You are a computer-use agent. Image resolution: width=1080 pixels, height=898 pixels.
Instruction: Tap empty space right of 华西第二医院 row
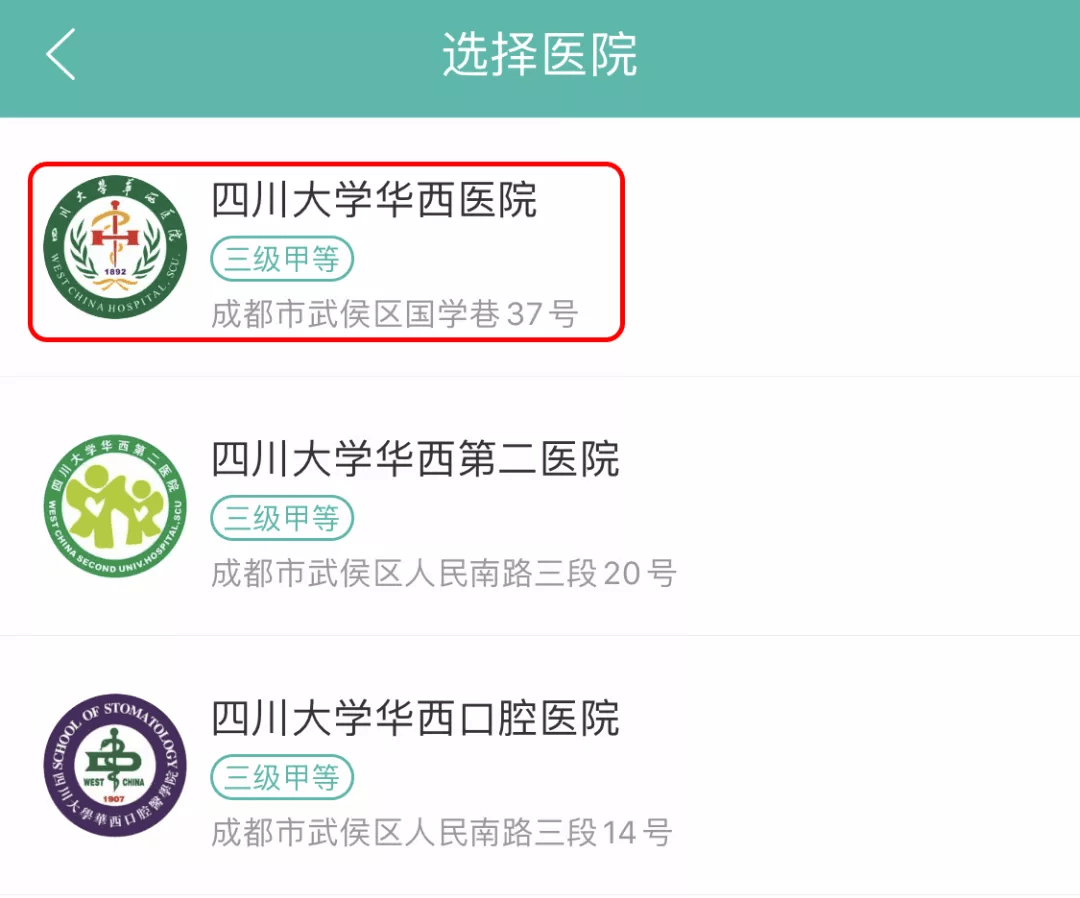pyautogui.click(x=875, y=506)
